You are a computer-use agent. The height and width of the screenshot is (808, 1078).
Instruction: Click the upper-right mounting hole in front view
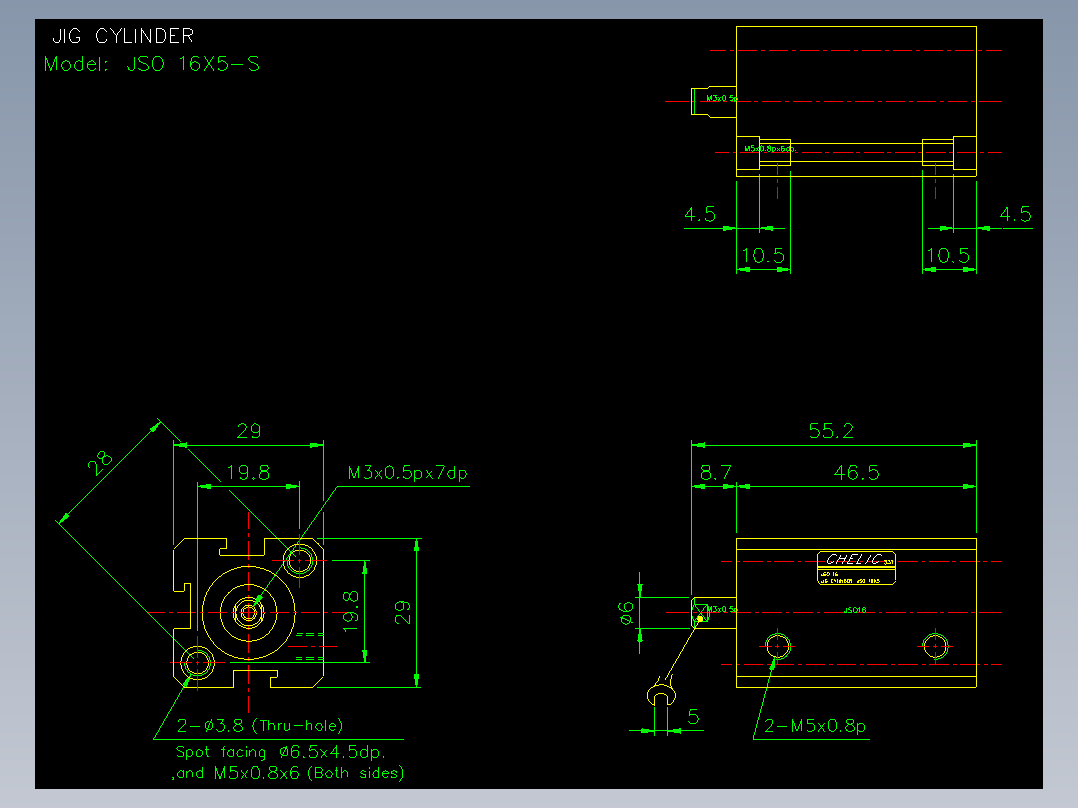point(300,560)
